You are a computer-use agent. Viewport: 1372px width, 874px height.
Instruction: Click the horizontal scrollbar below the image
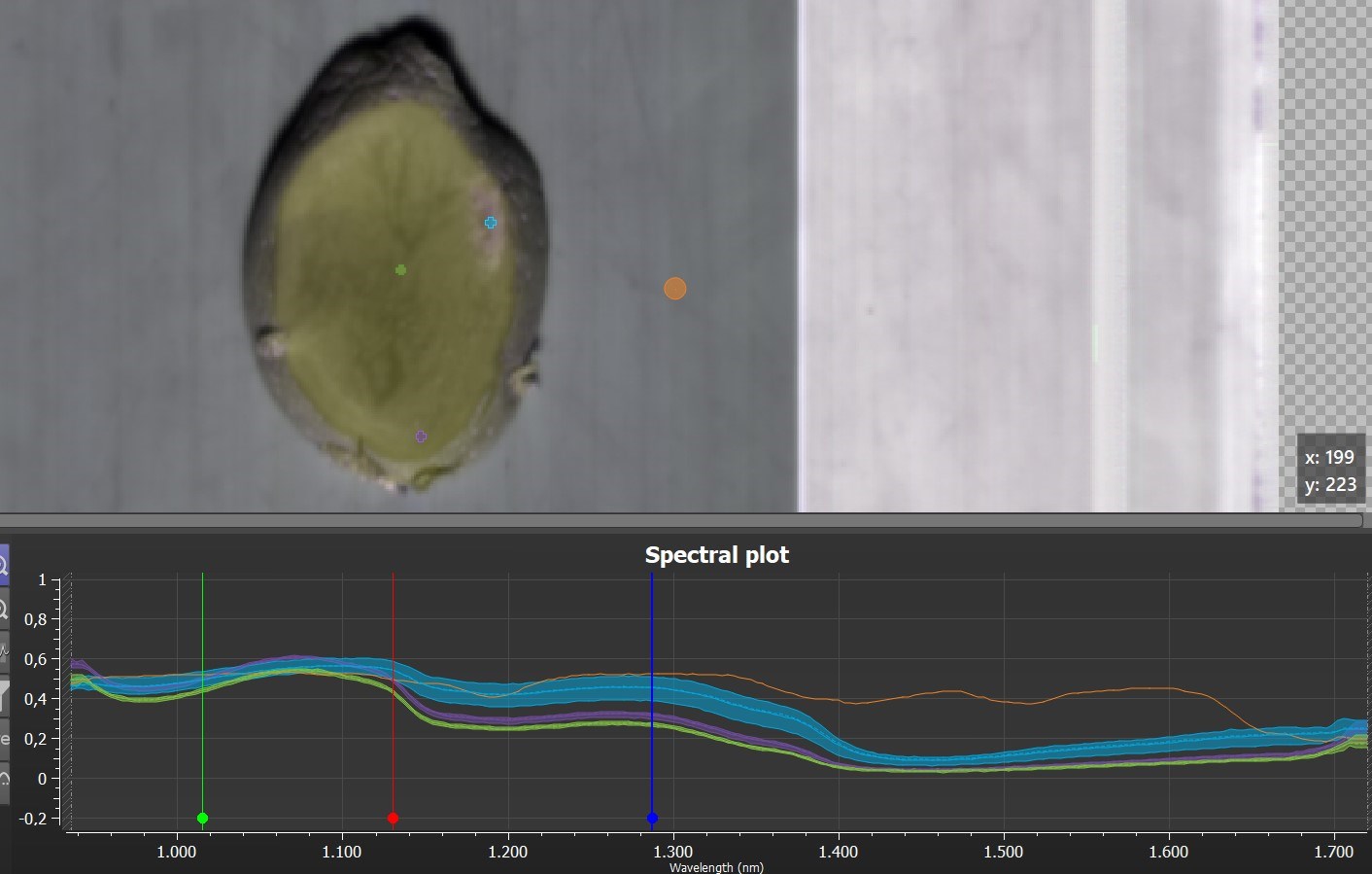pos(680,521)
